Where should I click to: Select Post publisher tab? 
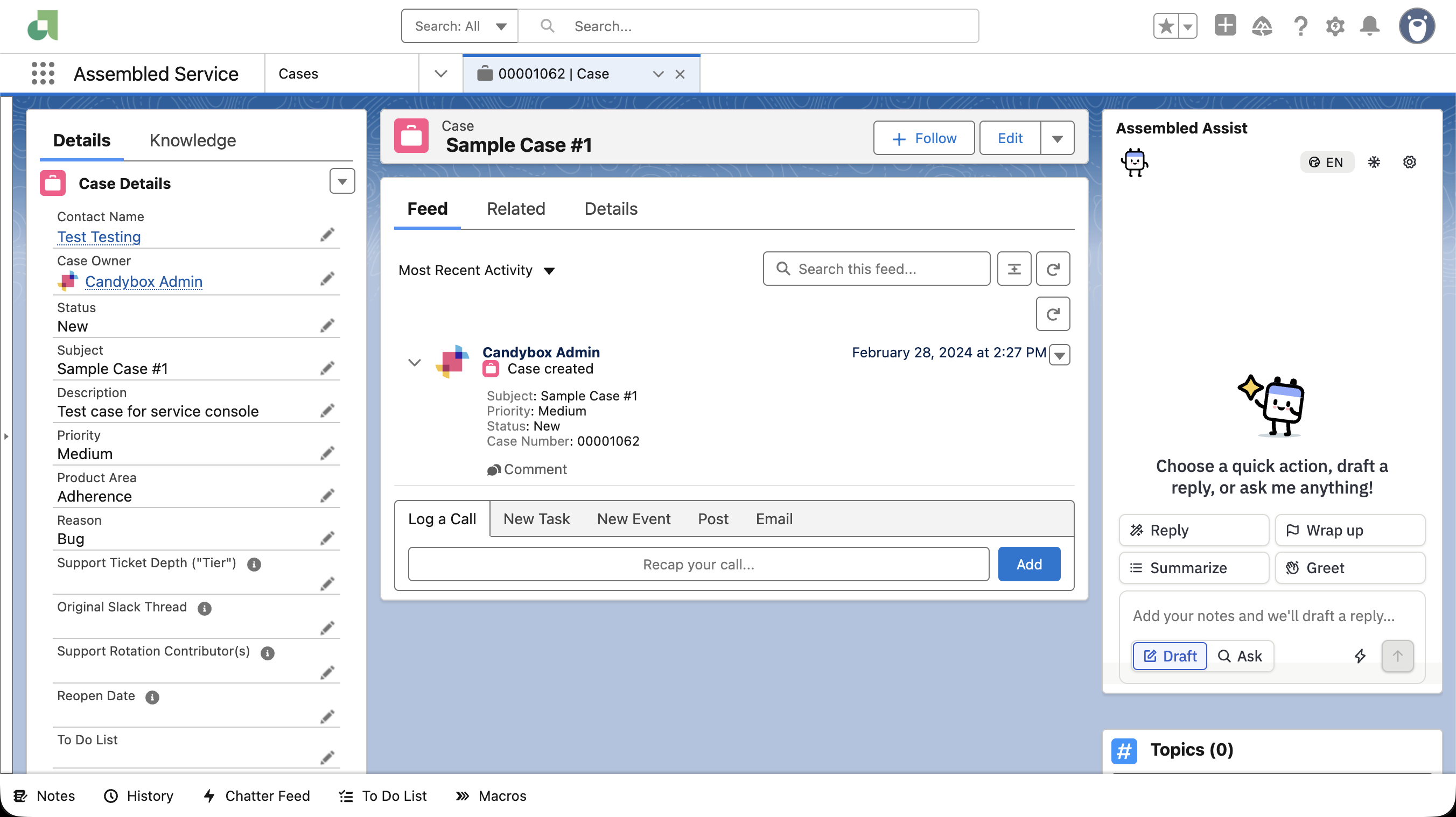(x=713, y=519)
